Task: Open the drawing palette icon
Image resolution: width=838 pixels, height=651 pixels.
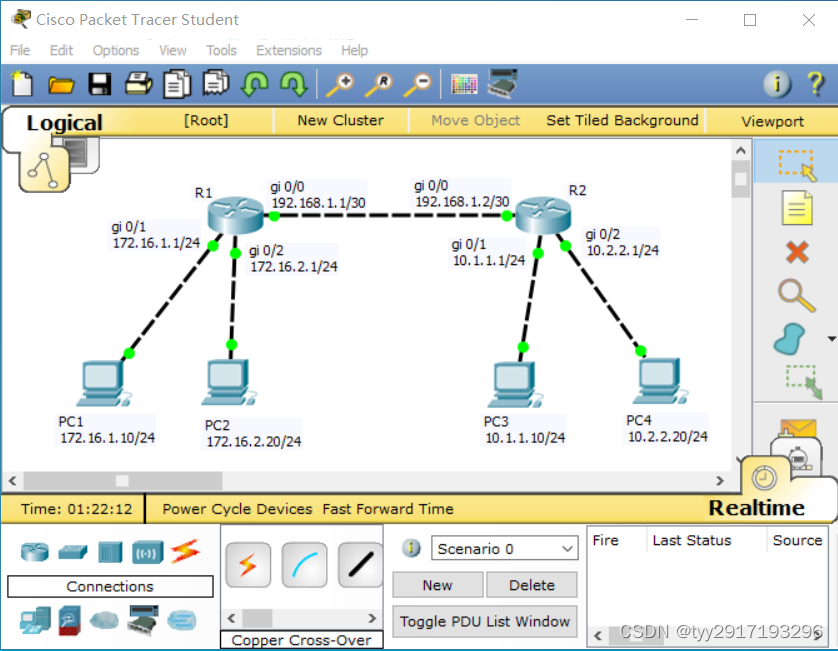Action: [464, 84]
